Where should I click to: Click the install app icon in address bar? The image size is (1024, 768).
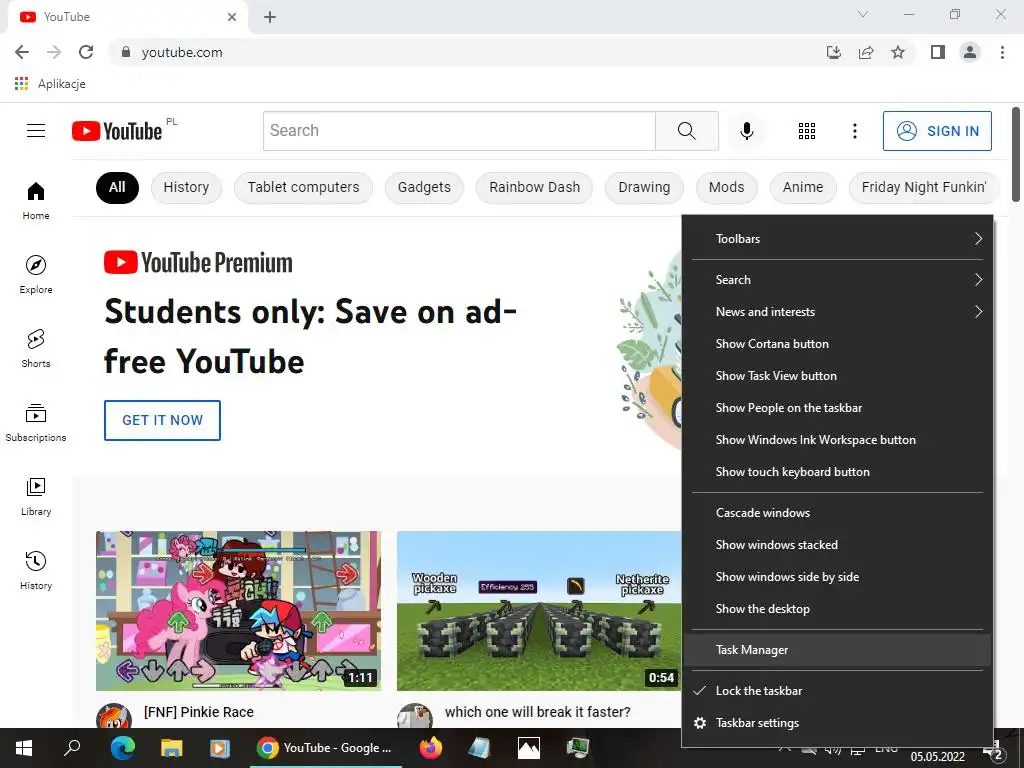pos(834,52)
